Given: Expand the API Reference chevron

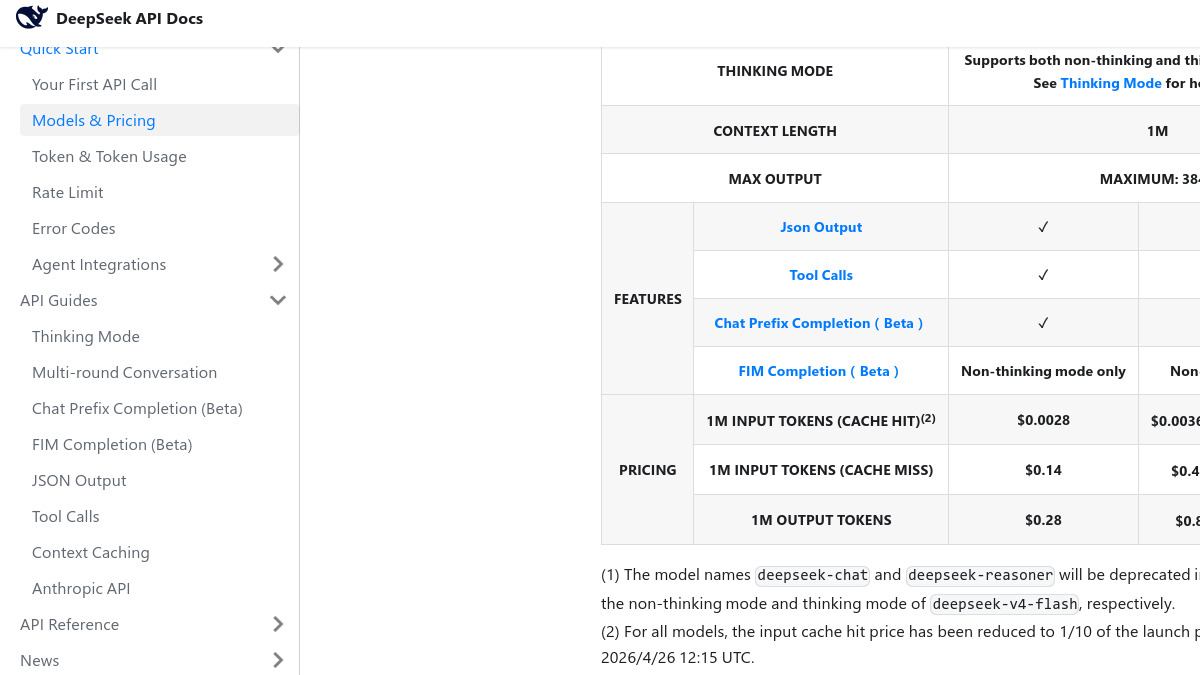Looking at the screenshot, I should (x=278, y=624).
